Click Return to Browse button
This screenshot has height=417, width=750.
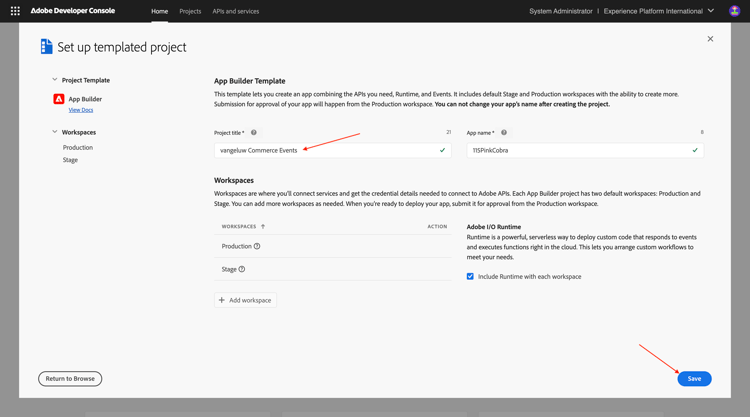[x=70, y=379]
